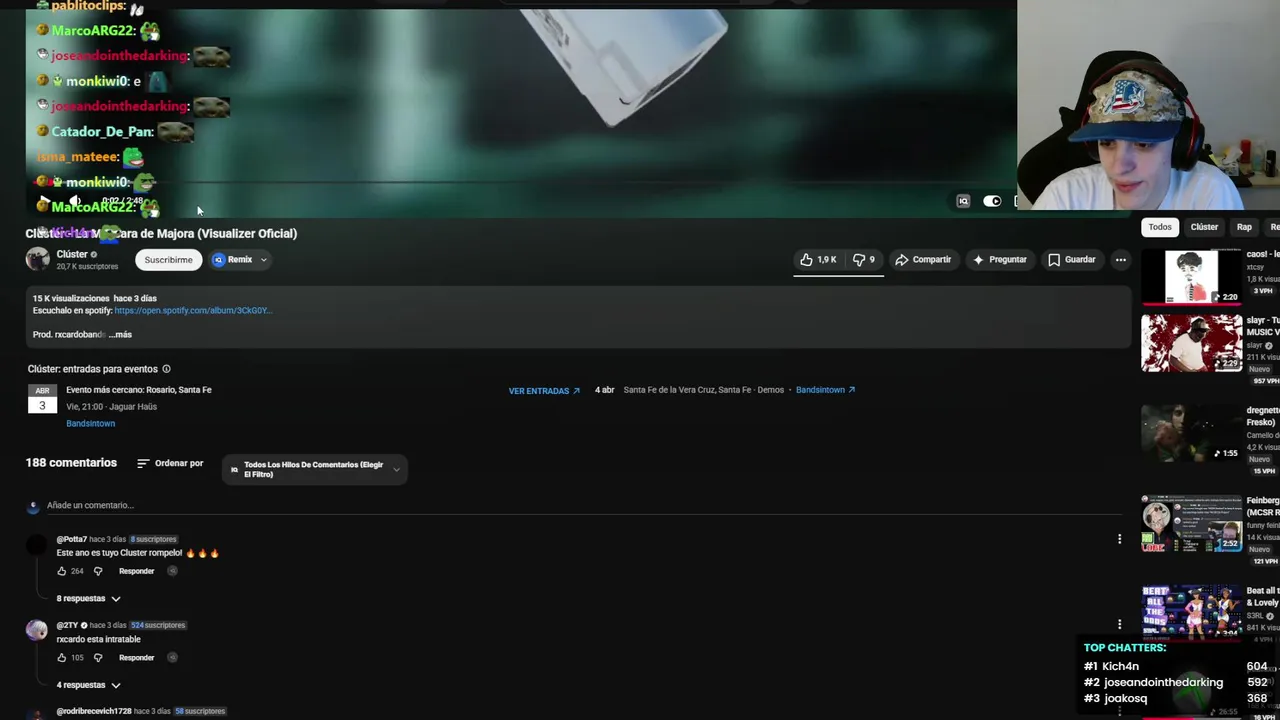The image size is (1280, 720).
Task: Expand 8 respuestas under @Potta7
Action: point(88,599)
